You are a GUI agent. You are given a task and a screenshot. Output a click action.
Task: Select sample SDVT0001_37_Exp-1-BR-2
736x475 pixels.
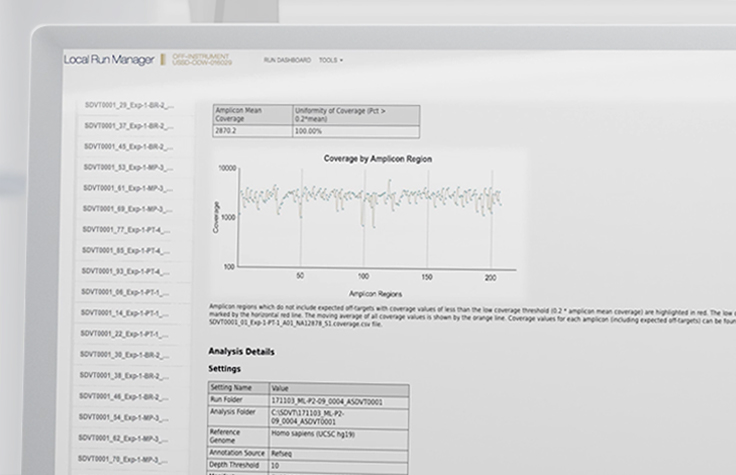128,125
